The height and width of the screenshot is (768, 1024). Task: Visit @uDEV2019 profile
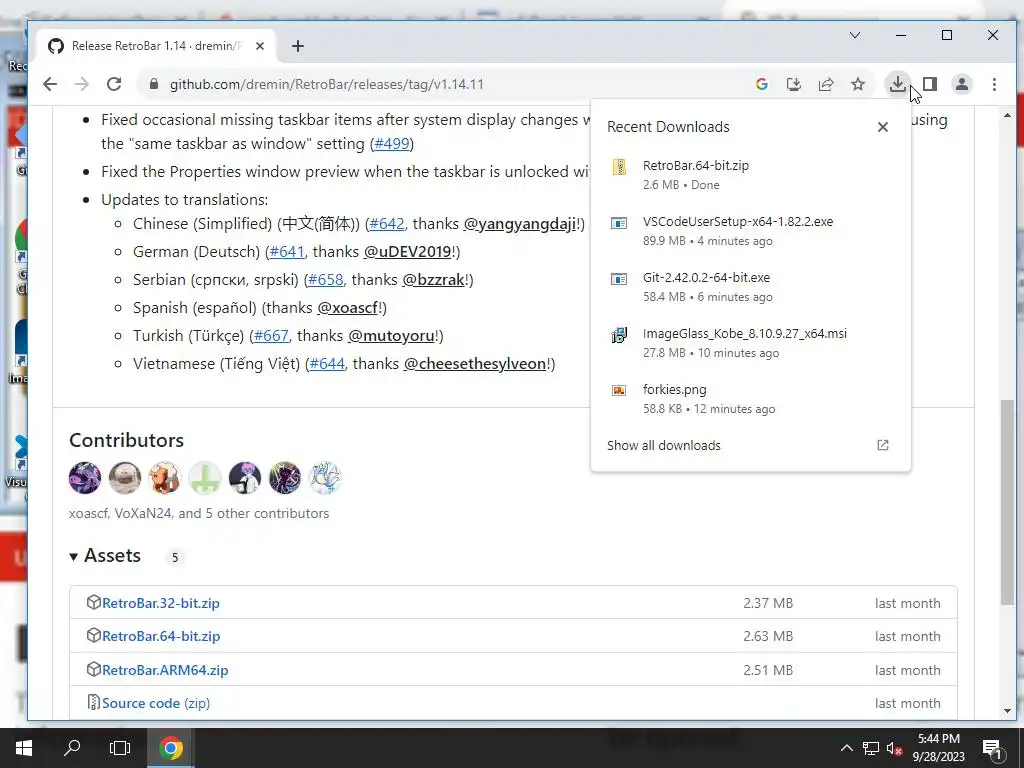[408, 251]
